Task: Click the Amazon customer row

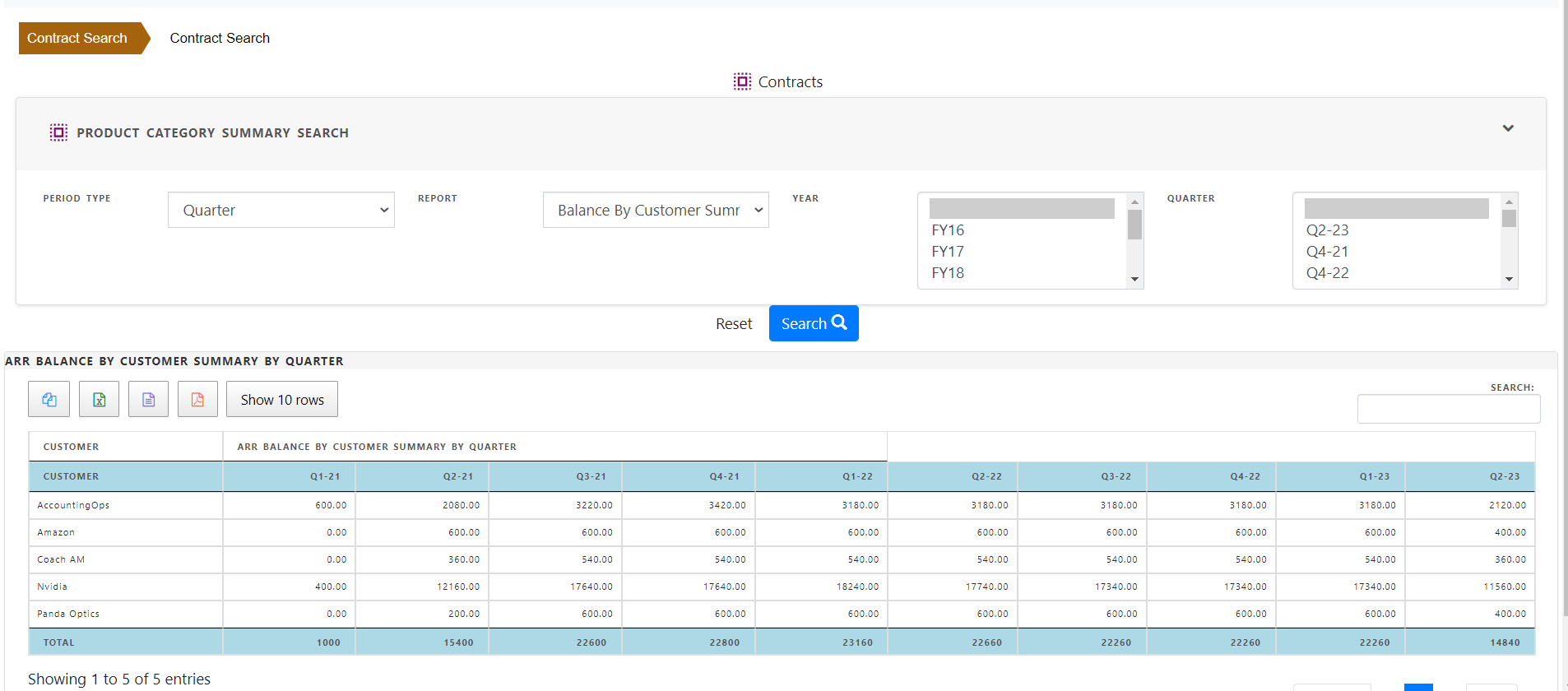Action: (782, 532)
